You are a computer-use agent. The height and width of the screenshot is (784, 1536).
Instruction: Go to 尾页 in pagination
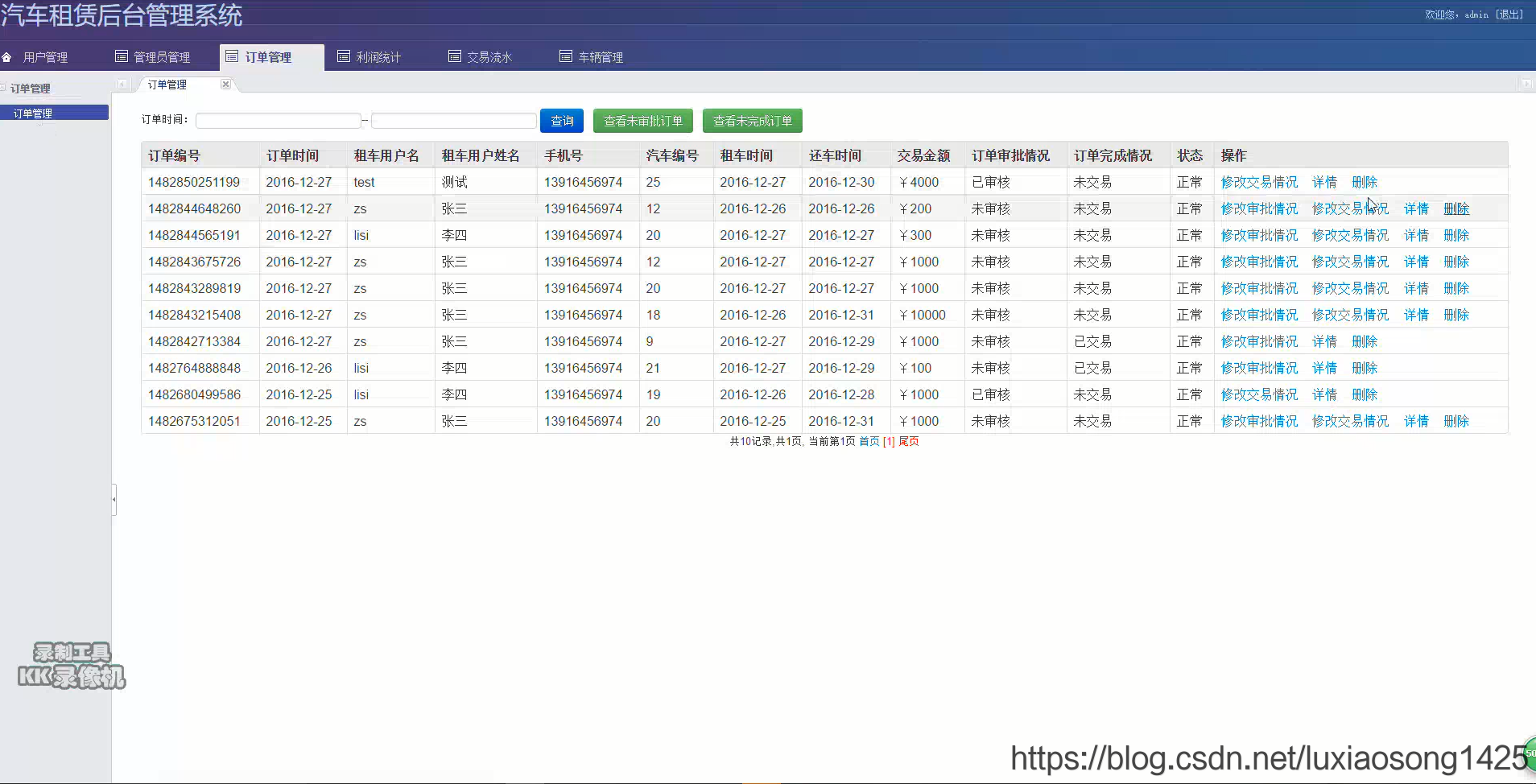[x=909, y=441]
